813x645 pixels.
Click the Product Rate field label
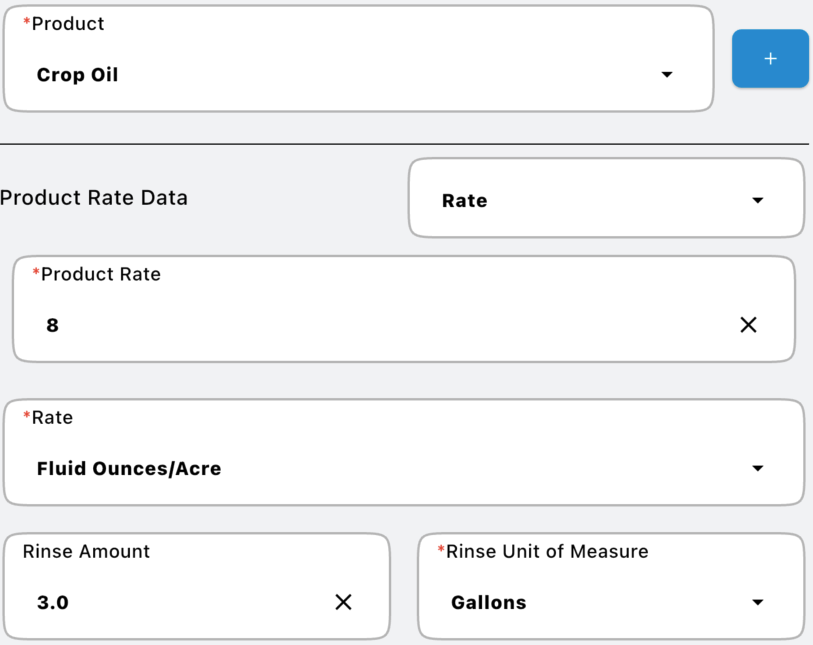pos(100,274)
